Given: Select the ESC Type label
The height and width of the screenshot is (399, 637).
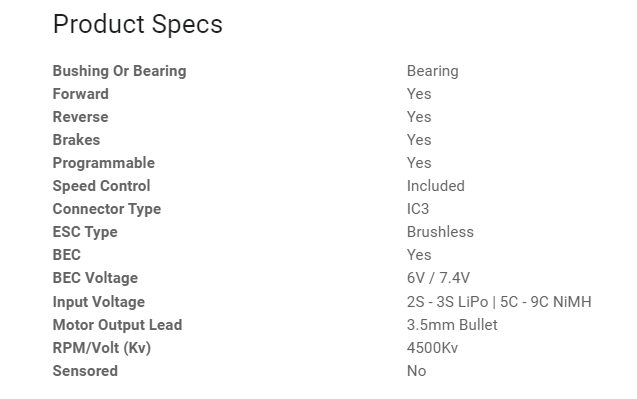Looking at the screenshot, I should pyautogui.click(x=85, y=232).
